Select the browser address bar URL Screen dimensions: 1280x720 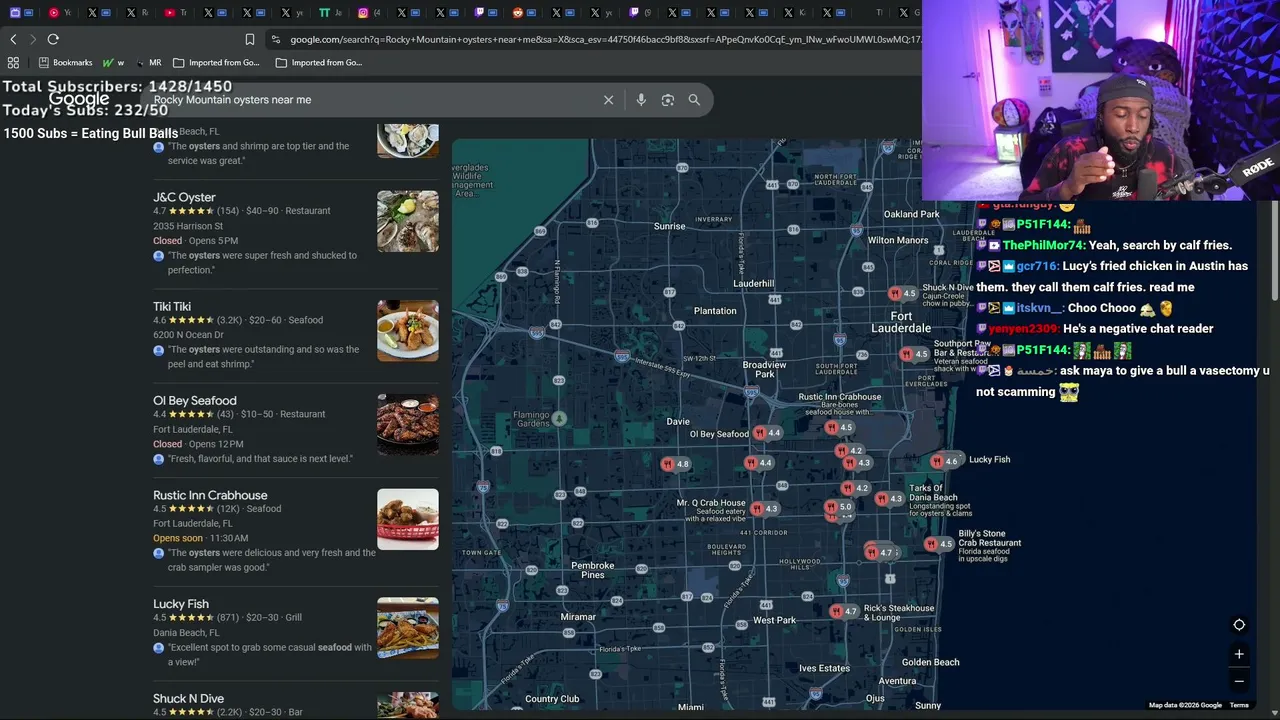(605, 39)
